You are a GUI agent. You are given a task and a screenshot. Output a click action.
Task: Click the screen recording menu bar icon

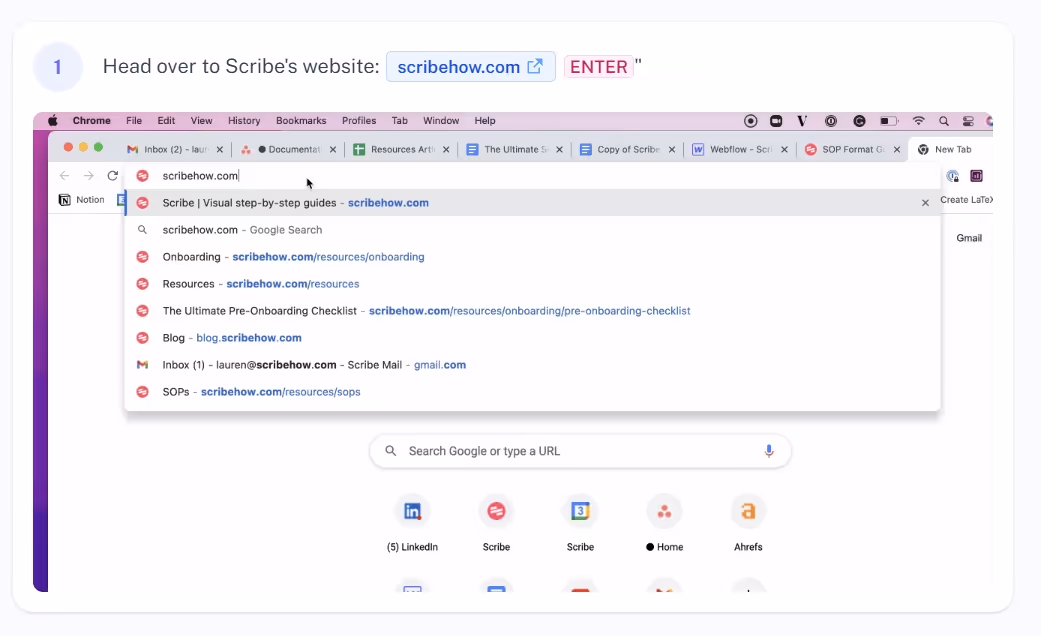[750, 121]
